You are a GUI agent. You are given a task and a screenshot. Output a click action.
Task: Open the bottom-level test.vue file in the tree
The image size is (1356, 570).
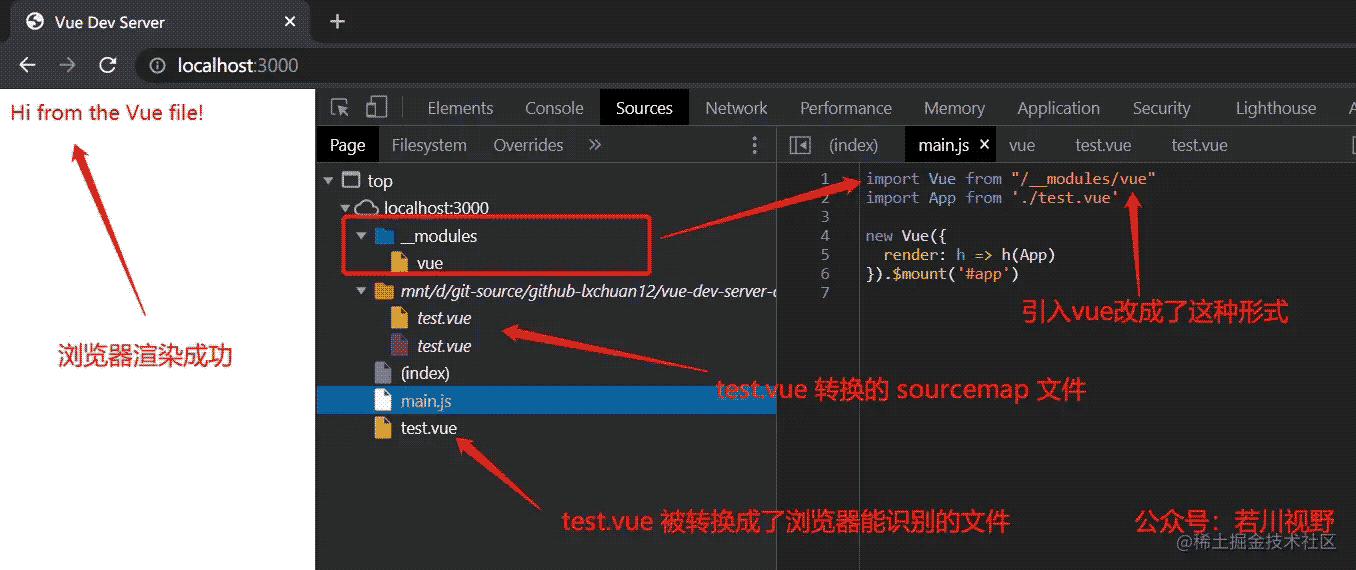[x=428, y=428]
